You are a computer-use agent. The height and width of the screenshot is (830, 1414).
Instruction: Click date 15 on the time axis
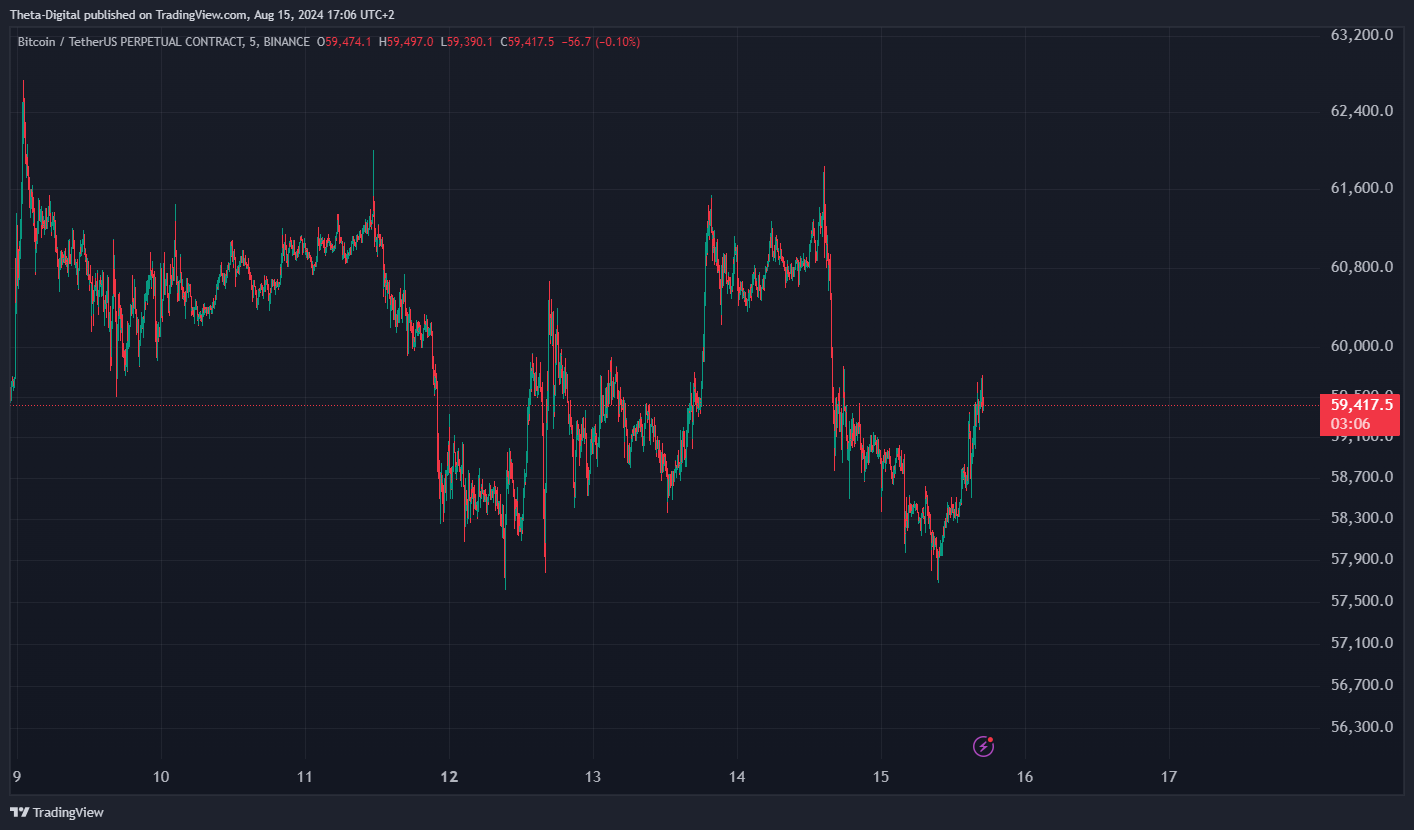881,776
